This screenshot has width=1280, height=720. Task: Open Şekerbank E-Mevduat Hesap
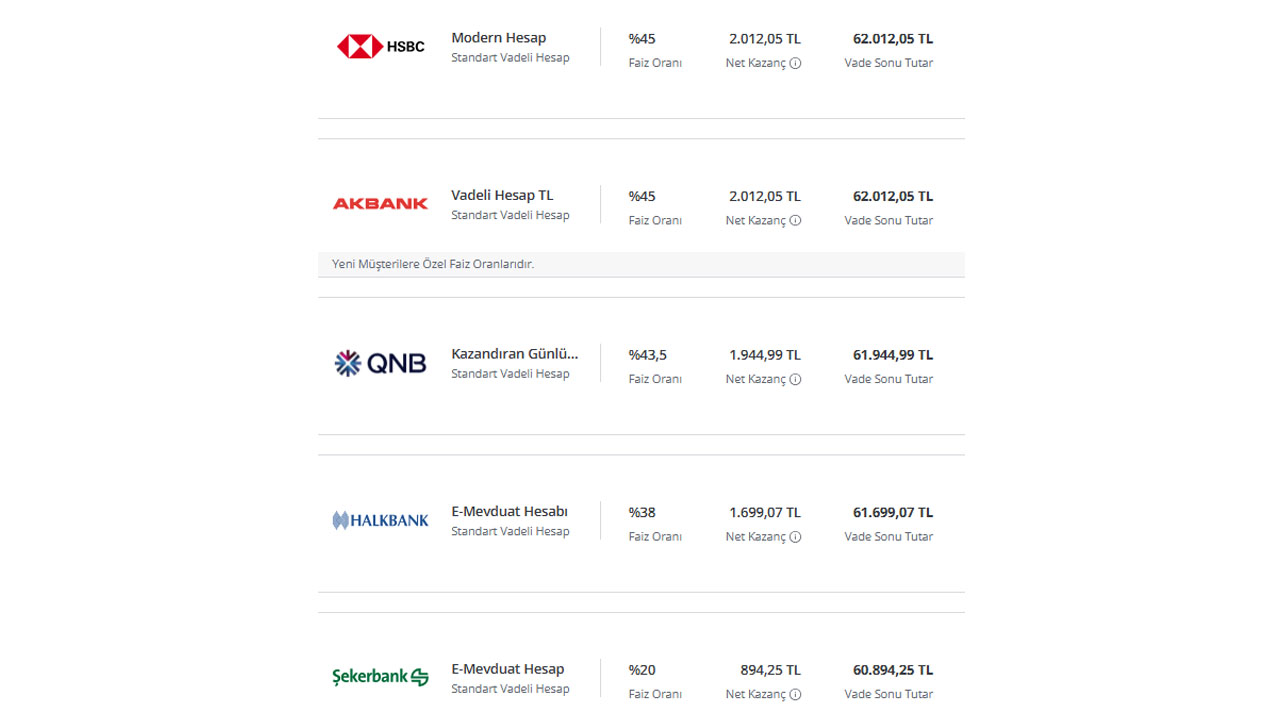coord(507,669)
